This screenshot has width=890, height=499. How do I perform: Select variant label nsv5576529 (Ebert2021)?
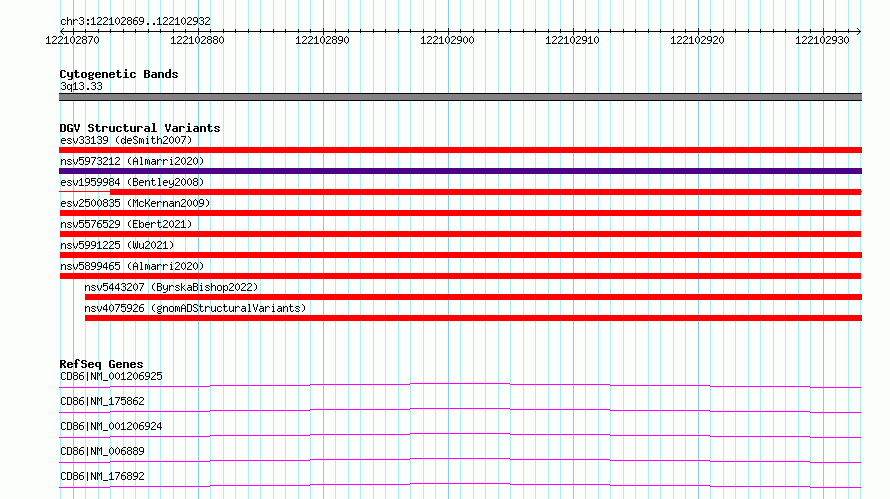pyautogui.click(x=126, y=224)
